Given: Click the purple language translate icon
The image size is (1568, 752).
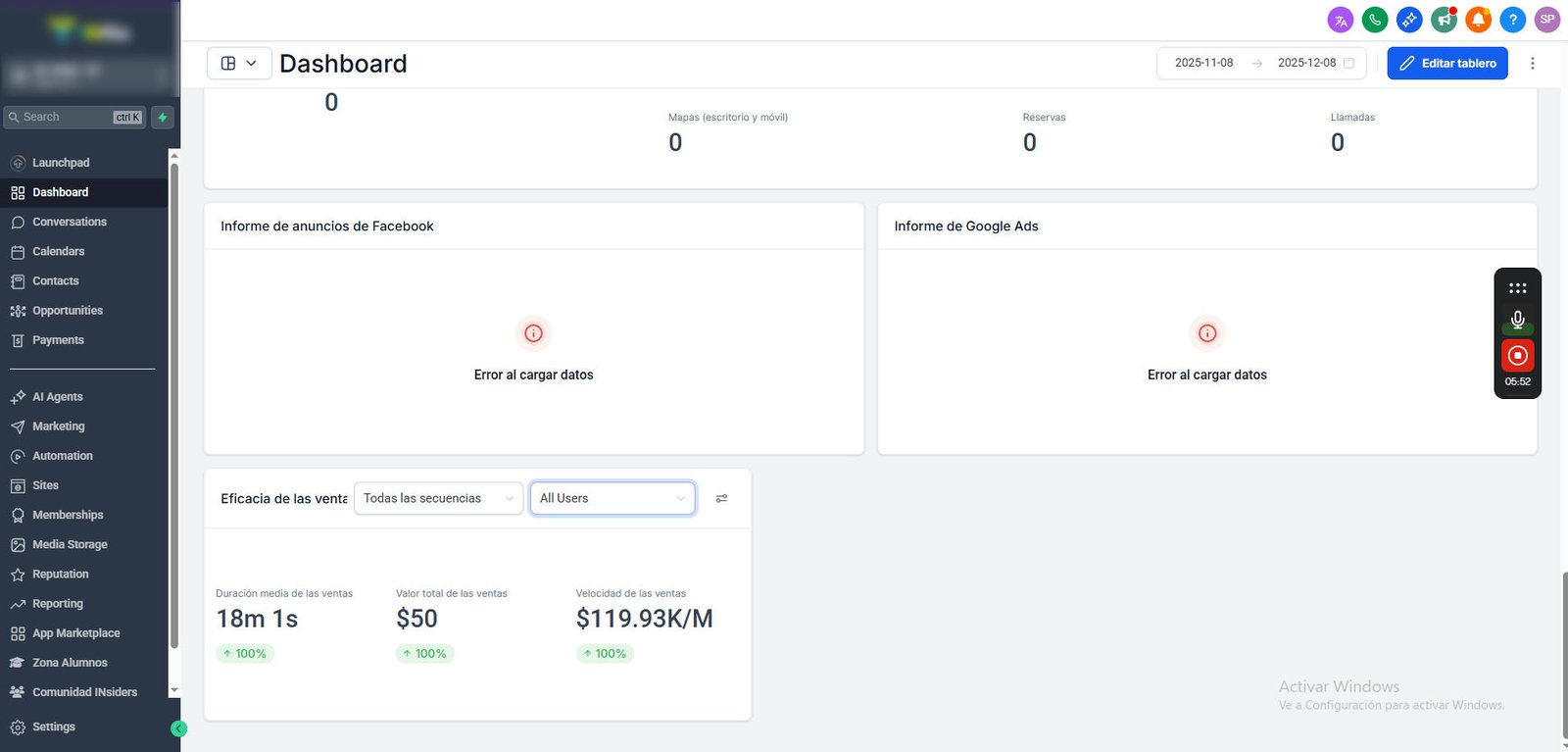Looking at the screenshot, I should coord(1341,20).
